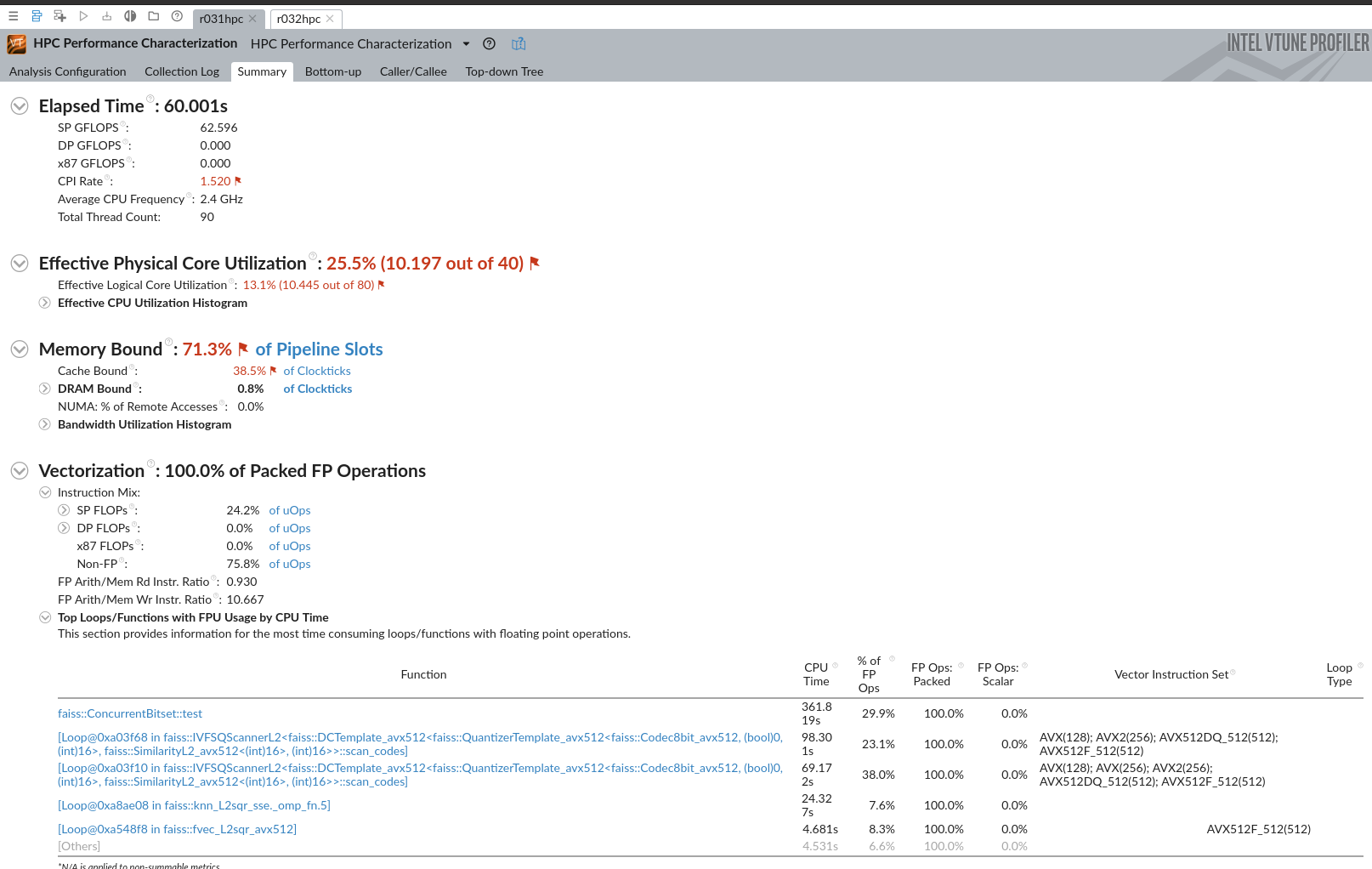Click the CPU Time column header
The width and height of the screenshot is (1372, 869).
[x=816, y=674]
